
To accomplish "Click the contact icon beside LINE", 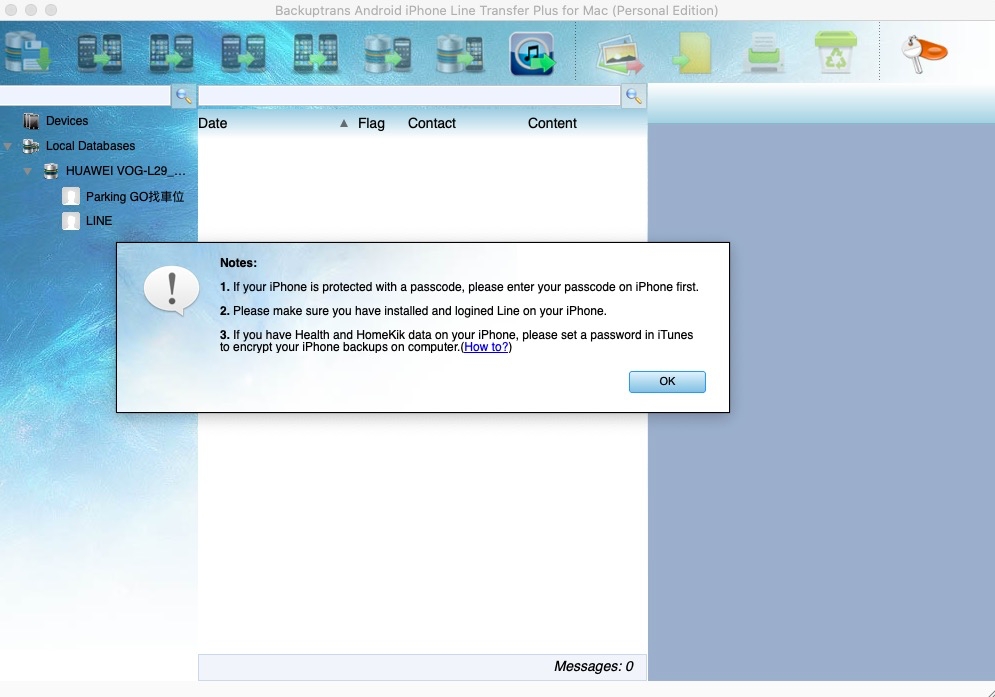I will coord(71,220).
